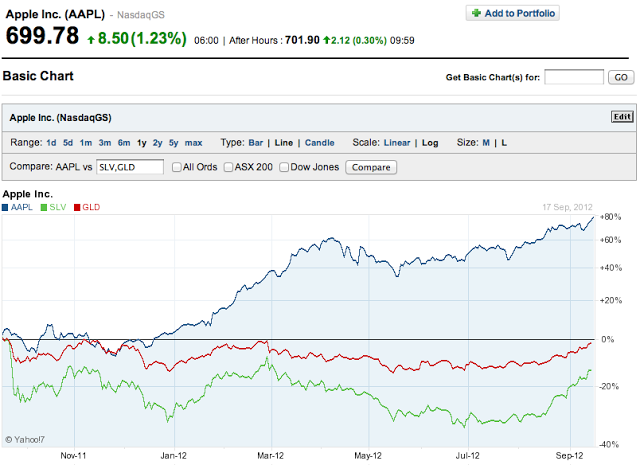This screenshot has height=465, width=640.
Task: Switch chart type to Bar
Action: pos(256,143)
